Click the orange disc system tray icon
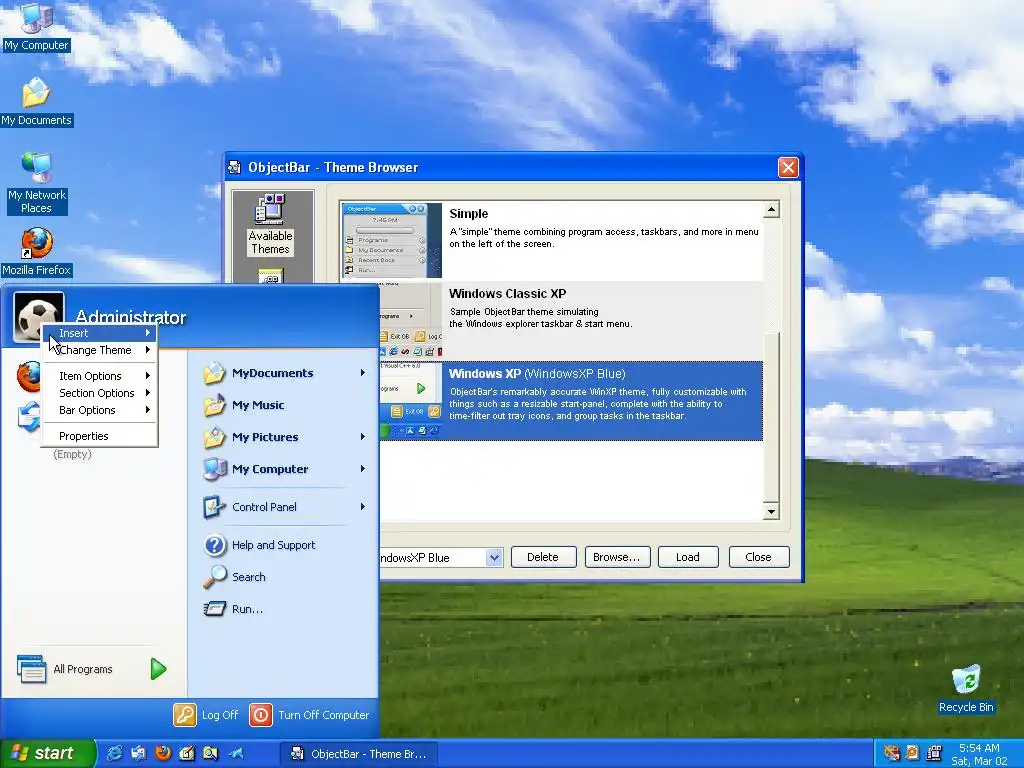The height and width of the screenshot is (768, 1024). (913, 753)
